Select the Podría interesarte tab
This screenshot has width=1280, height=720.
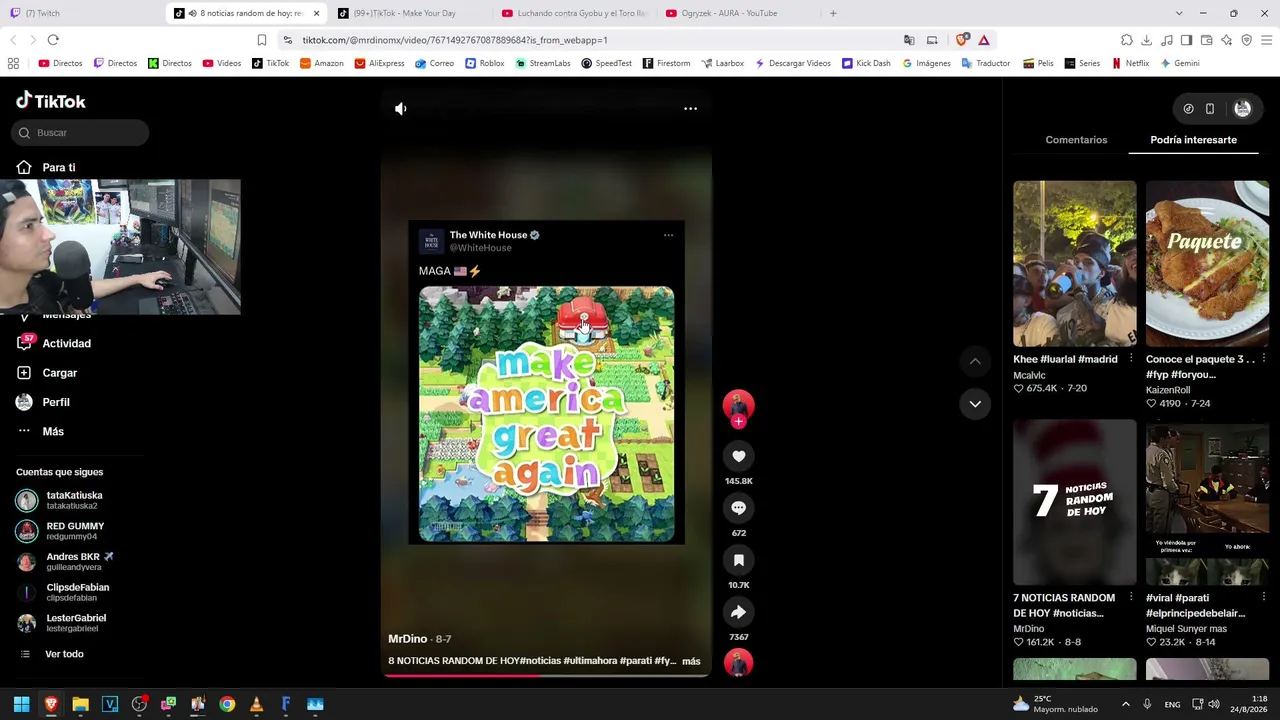1193,140
